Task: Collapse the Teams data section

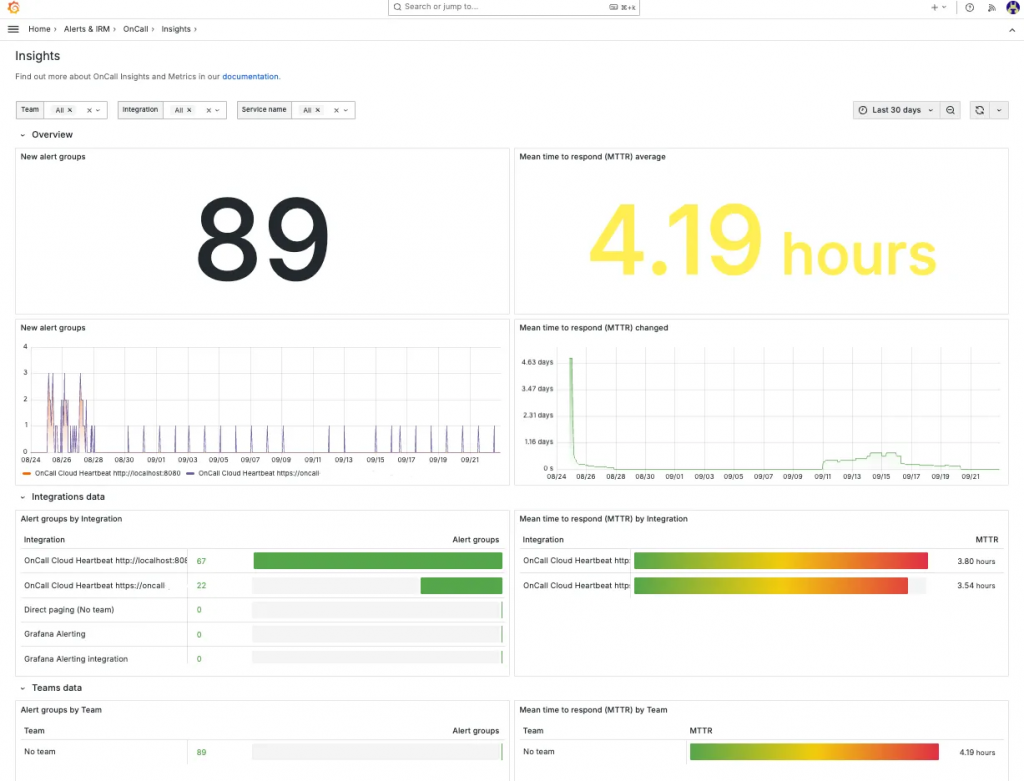Action: tap(23, 688)
